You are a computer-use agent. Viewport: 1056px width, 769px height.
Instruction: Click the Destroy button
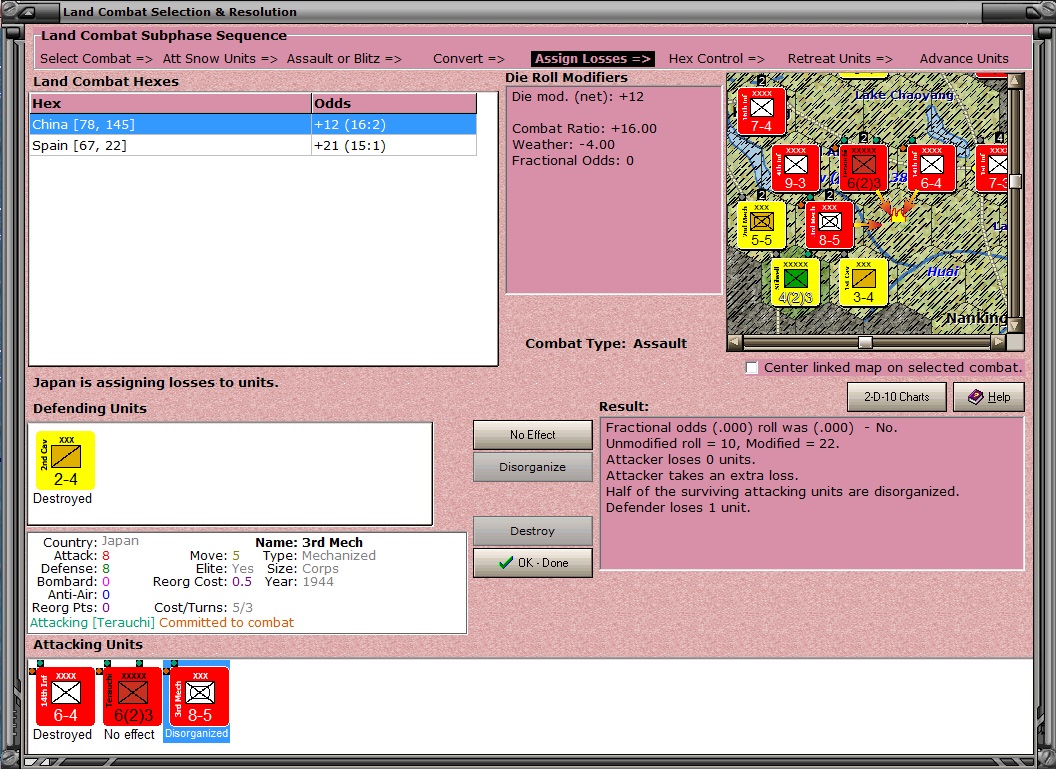click(533, 531)
